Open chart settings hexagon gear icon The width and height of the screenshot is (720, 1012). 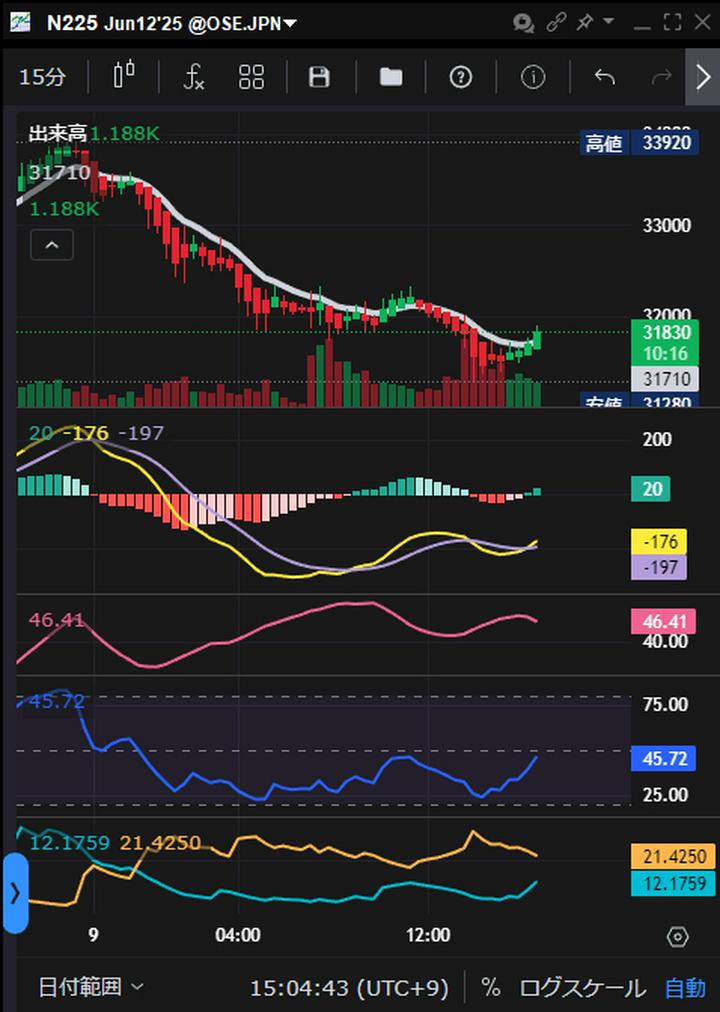click(x=677, y=937)
